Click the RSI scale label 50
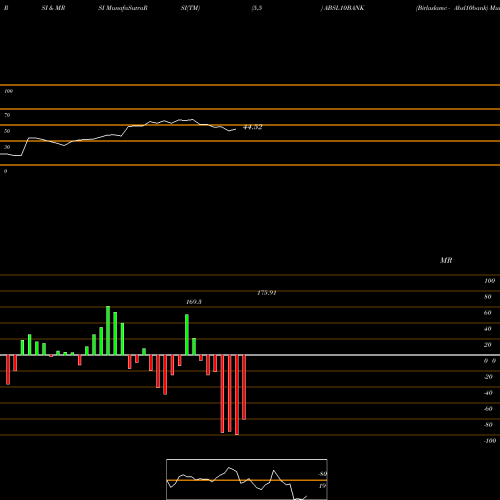Image resolution: width=500 pixels, height=500 pixels. click(7, 131)
